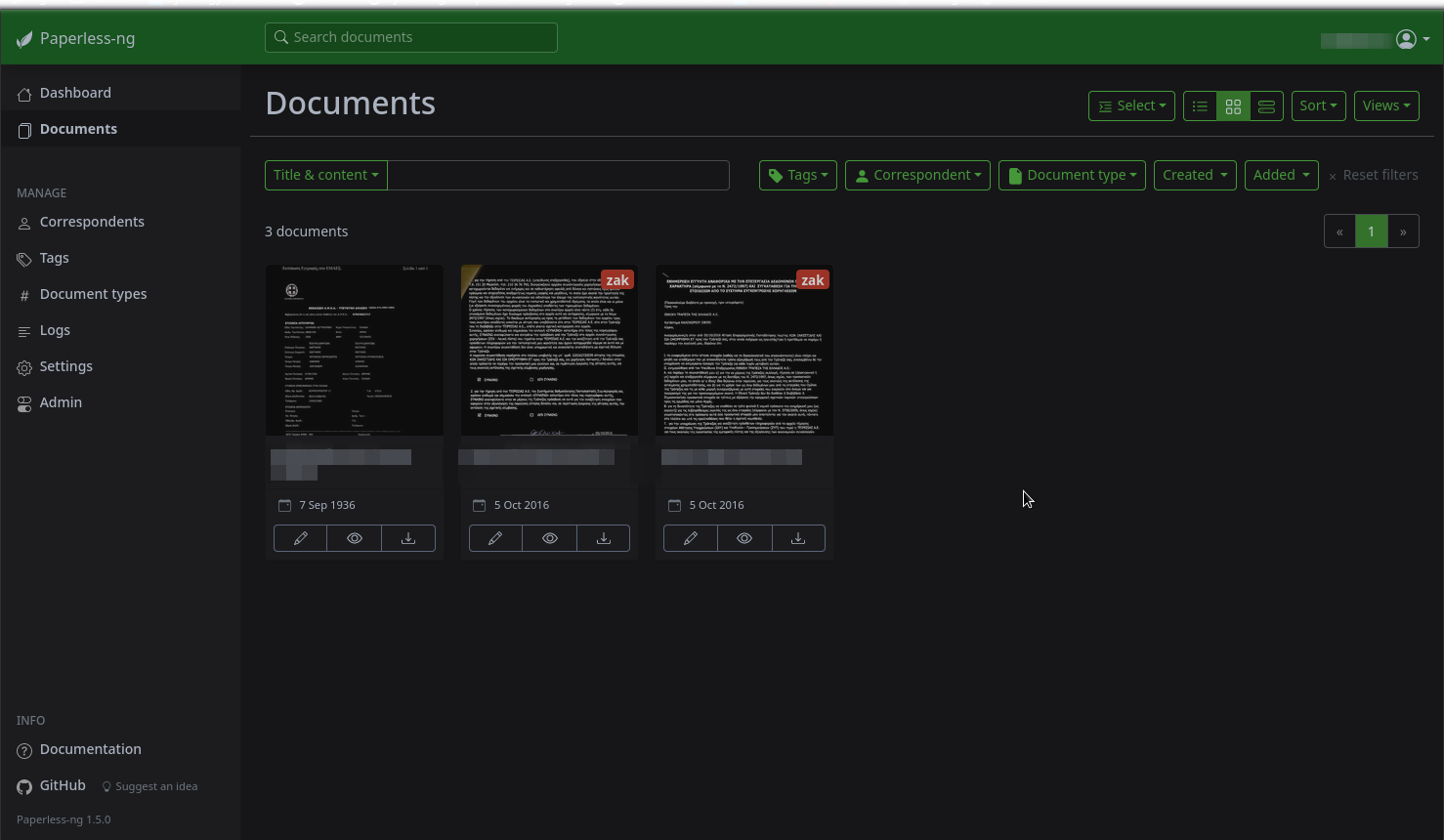Click the Suggest an idea link
The height and width of the screenshot is (840, 1444).
point(150,786)
